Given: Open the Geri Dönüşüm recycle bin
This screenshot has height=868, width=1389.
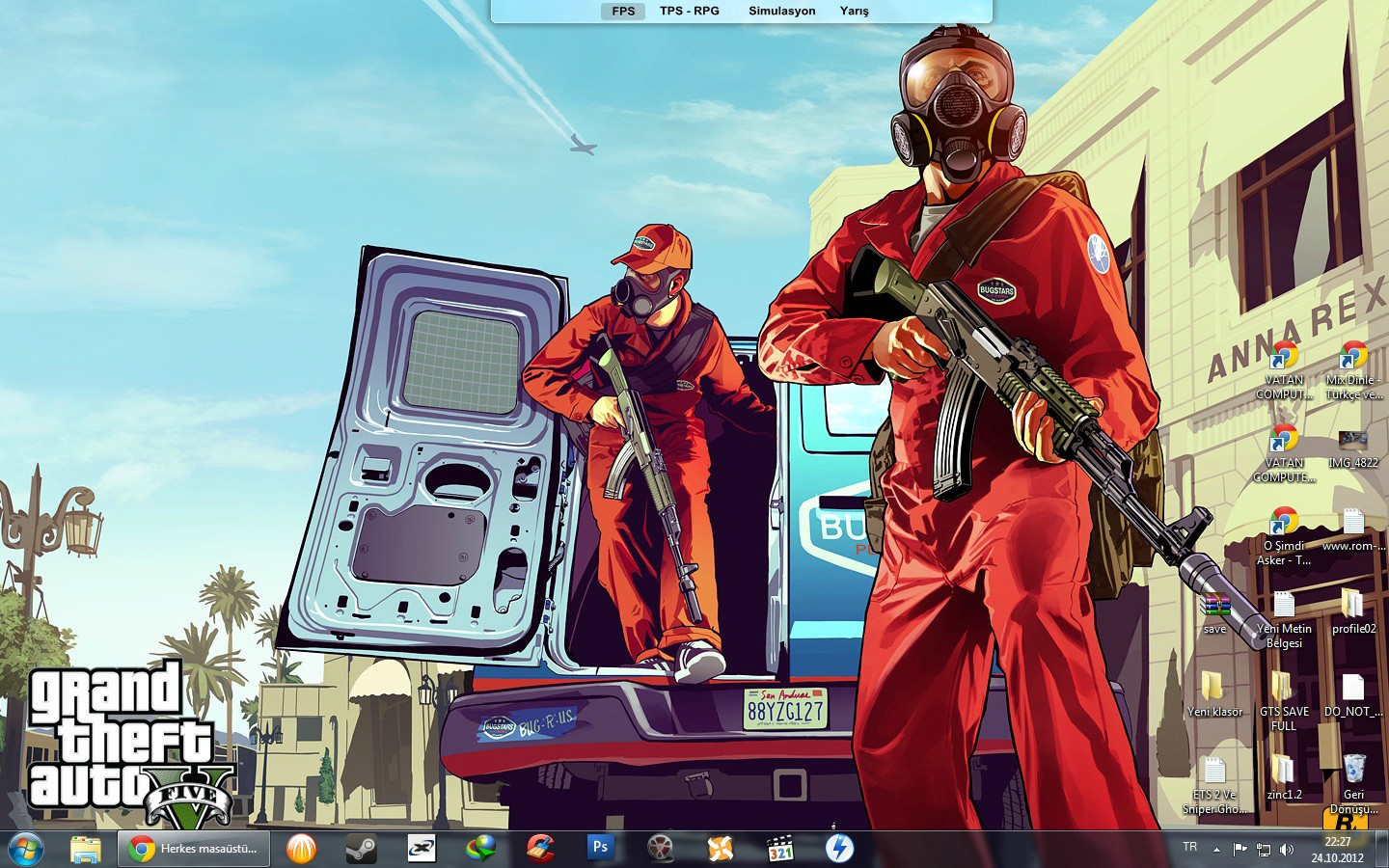Looking at the screenshot, I should tap(1353, 785).
